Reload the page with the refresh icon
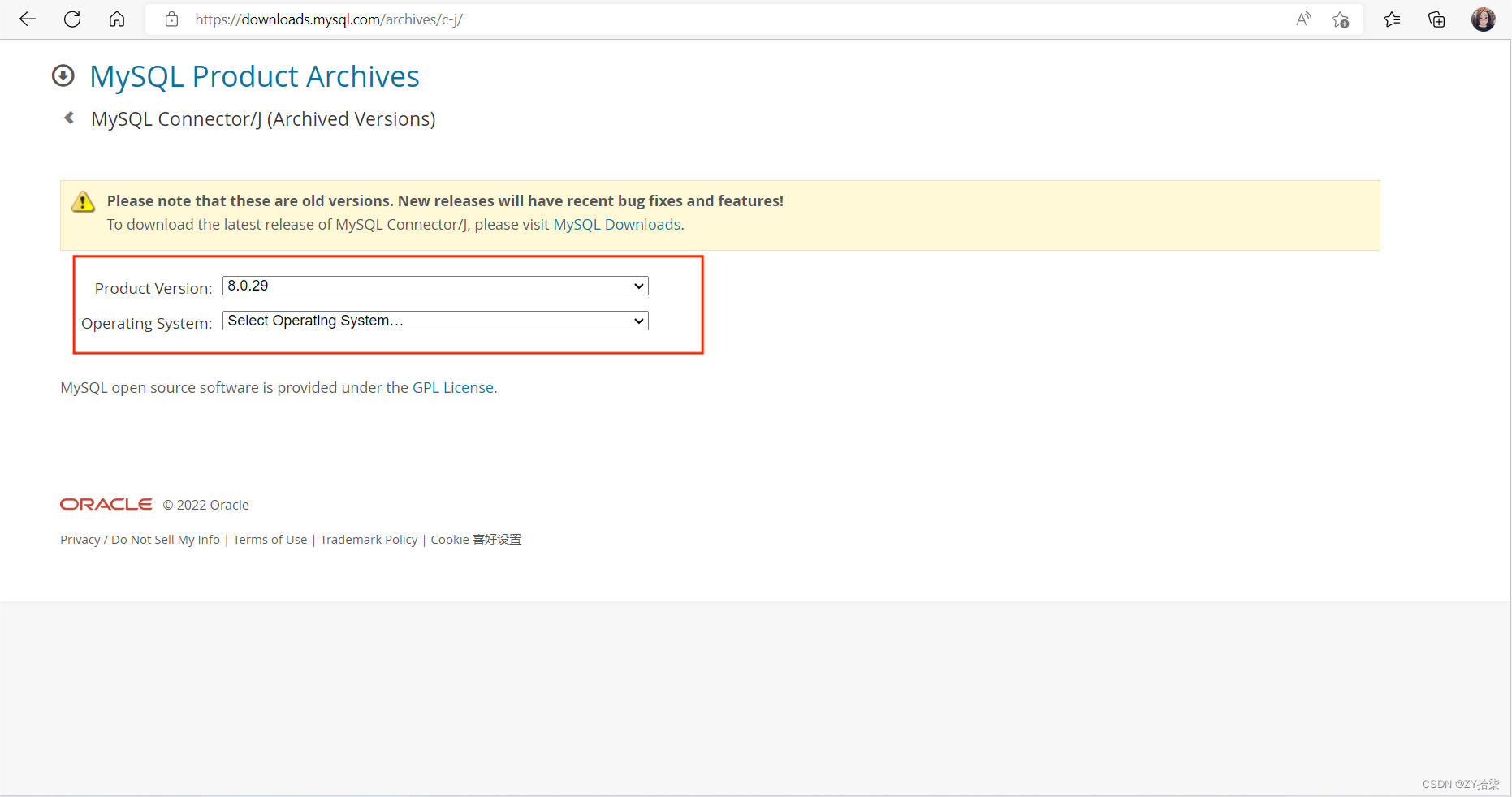The image size is (1512, 797). pos(72,19)
